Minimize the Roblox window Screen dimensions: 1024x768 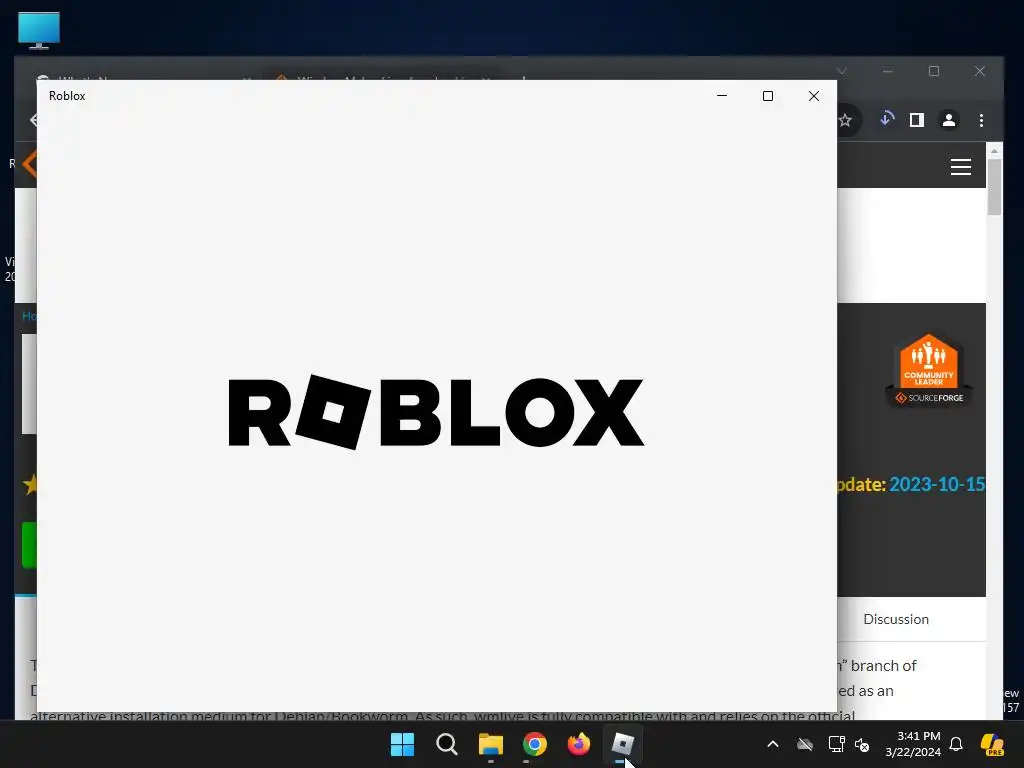(x=722, y=95)
